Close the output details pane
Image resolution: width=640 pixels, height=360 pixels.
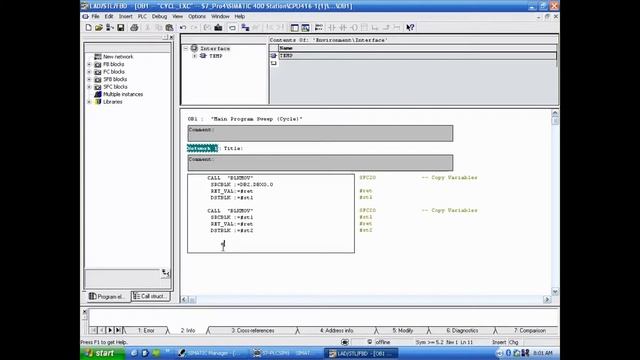[x=84, y=312]
